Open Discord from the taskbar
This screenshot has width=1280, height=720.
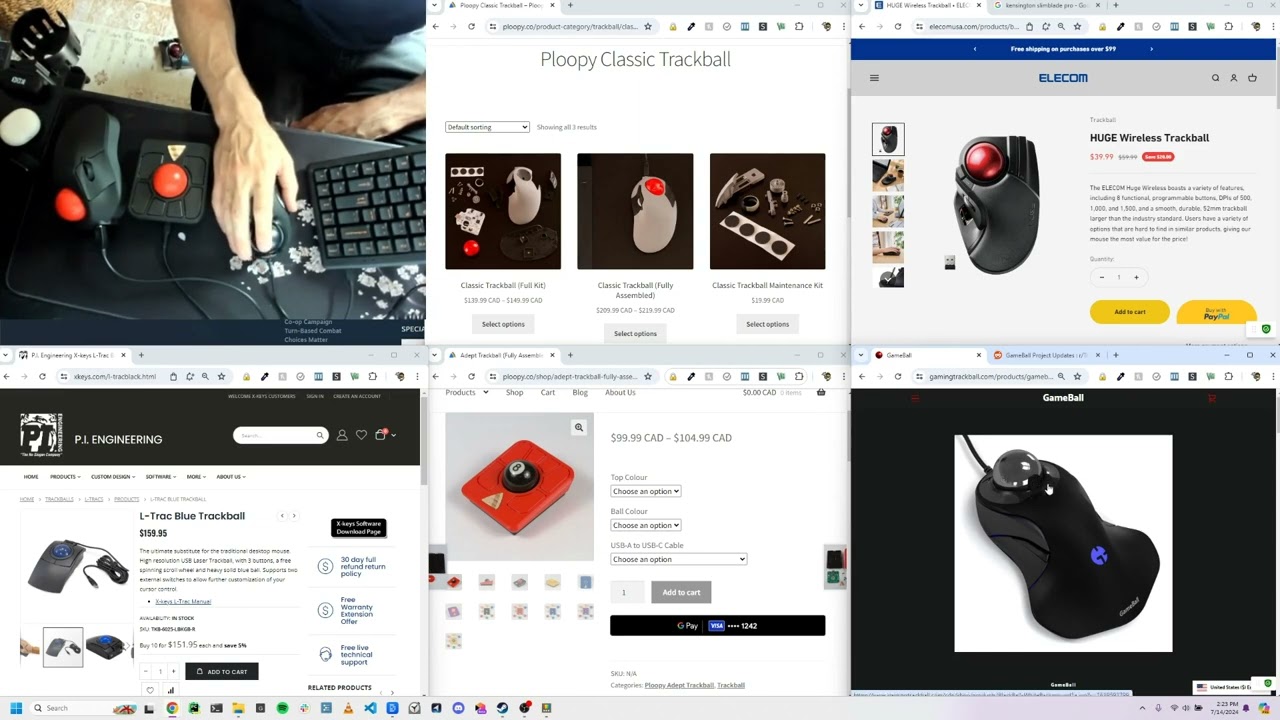tap(458, 708)
